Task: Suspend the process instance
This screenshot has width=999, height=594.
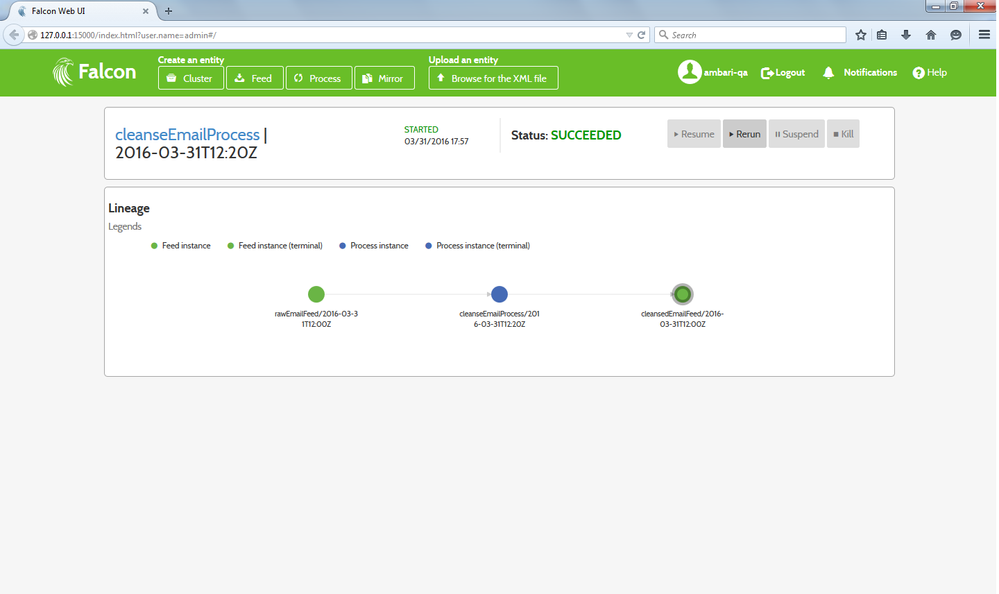Action: tap(796, 134)
